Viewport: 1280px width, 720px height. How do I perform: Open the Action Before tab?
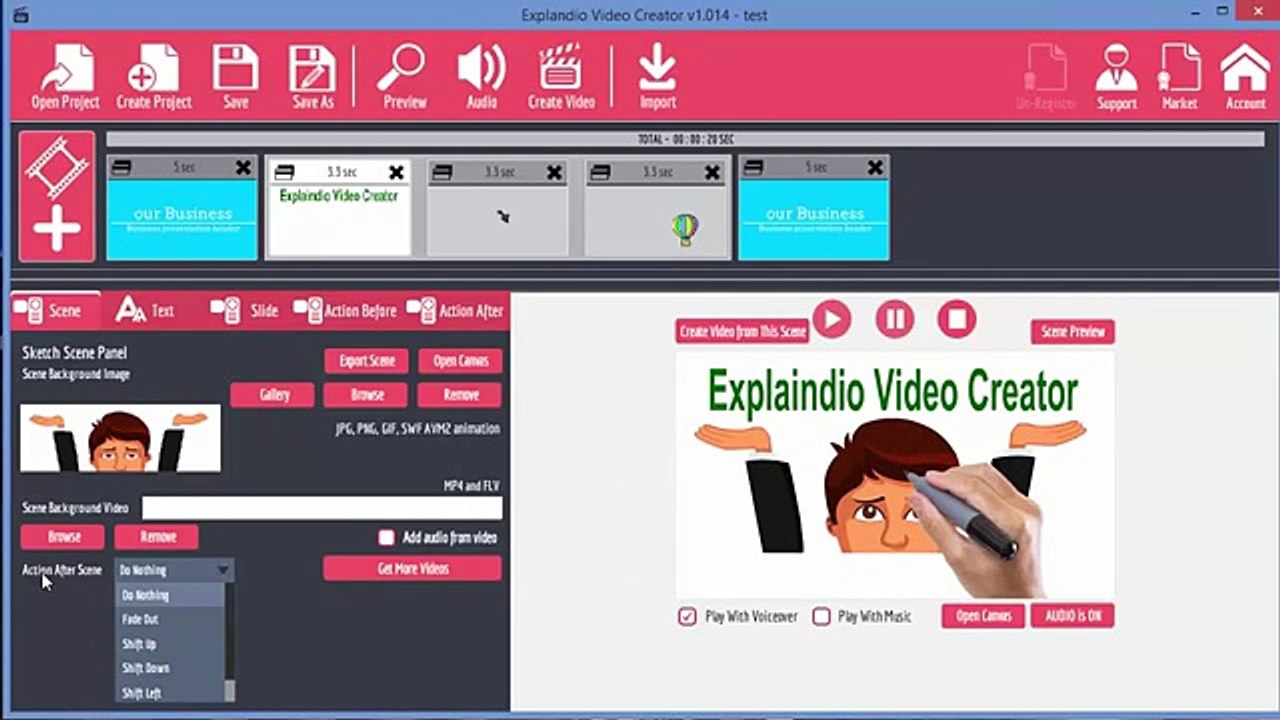pyautogui.click(x=345, y=311)
